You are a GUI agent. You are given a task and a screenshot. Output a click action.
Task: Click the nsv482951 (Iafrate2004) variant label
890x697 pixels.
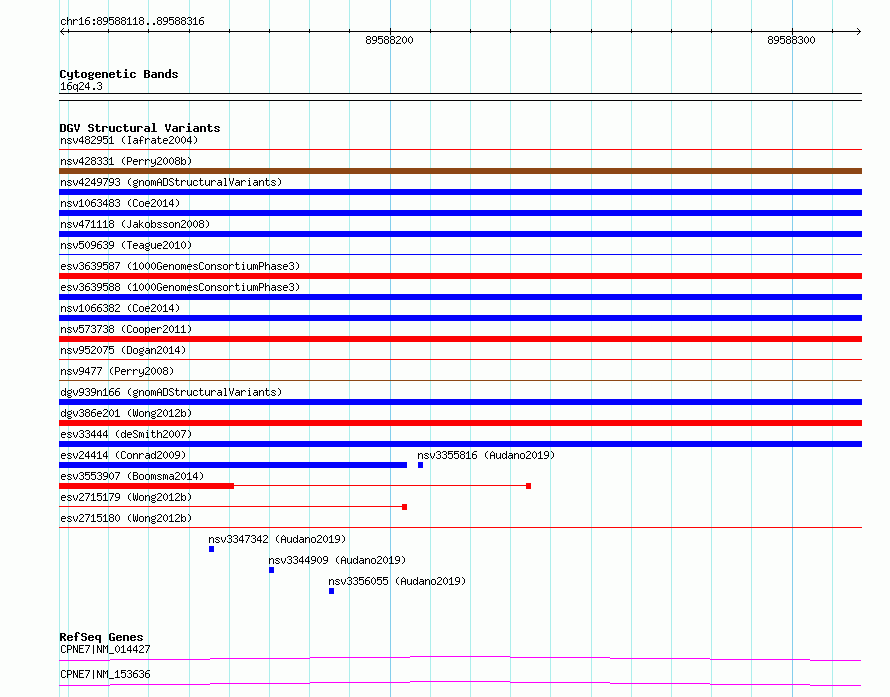pos(129,140)
